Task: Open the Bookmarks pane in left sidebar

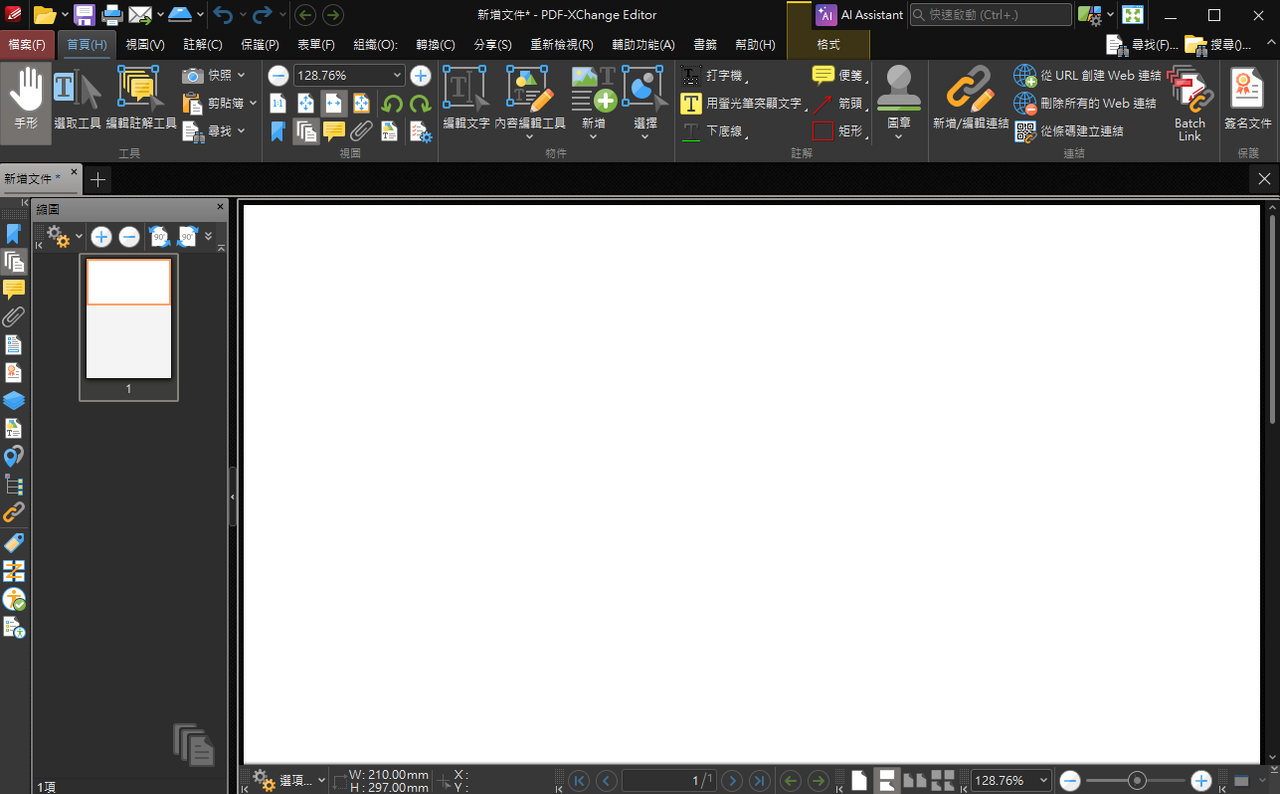Action: tap(13, 234)
